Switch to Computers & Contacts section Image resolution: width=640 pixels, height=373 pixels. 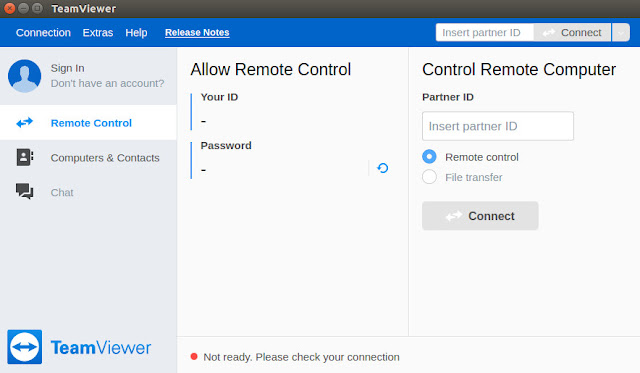click(88, 158)
